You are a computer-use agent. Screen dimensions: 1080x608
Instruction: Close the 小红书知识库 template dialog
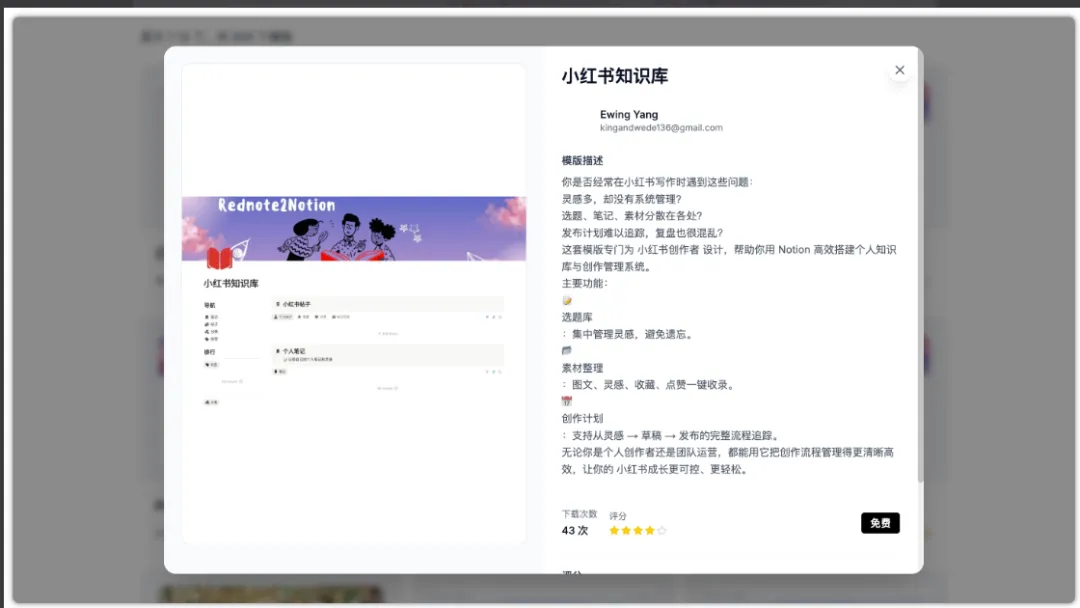point(900,70)
